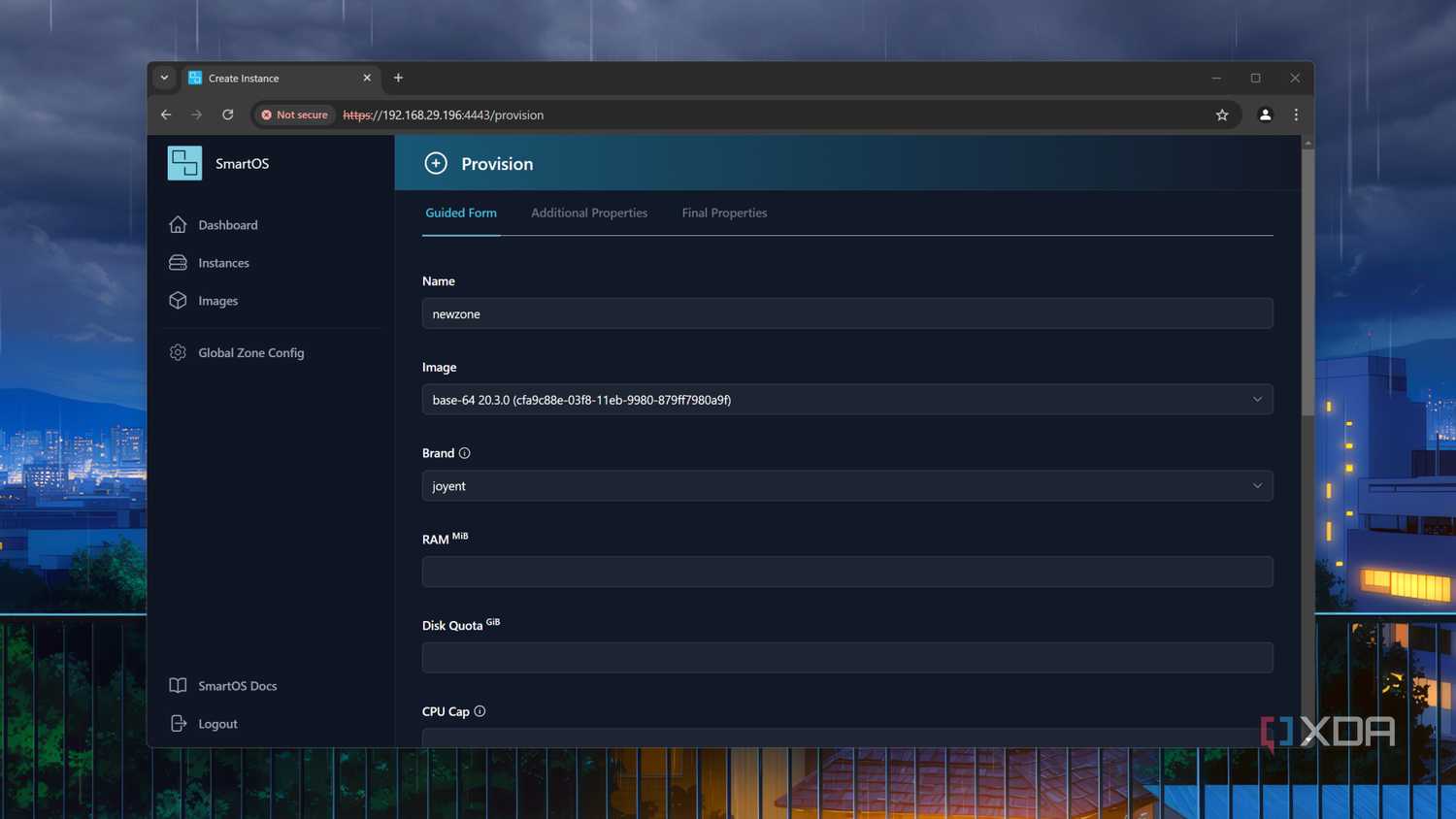Select the Create Instance browser tab
Screen dimensions: 1456x819
click(x=280, y=78)
